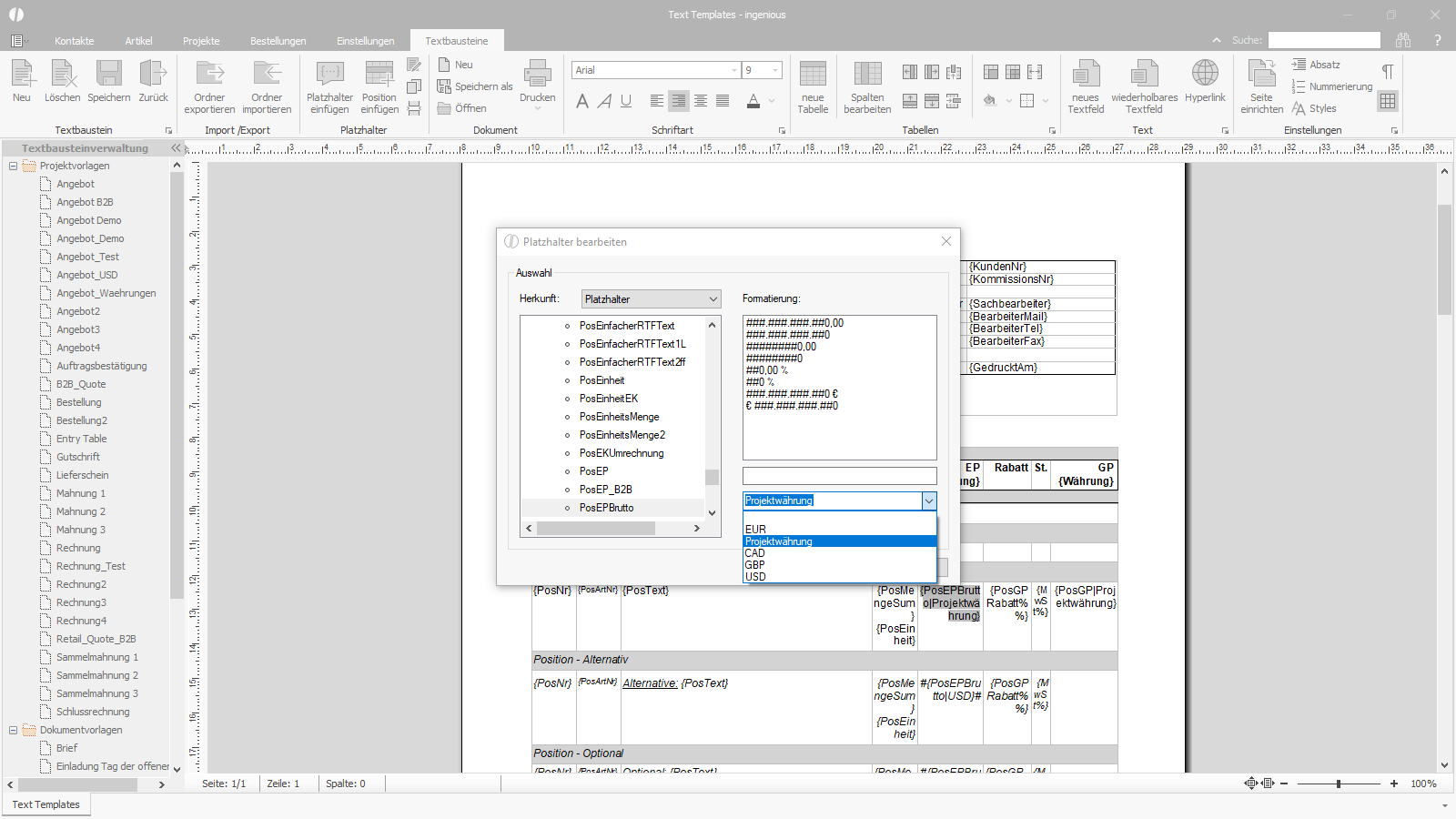Open the Text Templates bottom tab
Image resolution: width=1456 pixels, height=819 pixels.
coord(46,804)
